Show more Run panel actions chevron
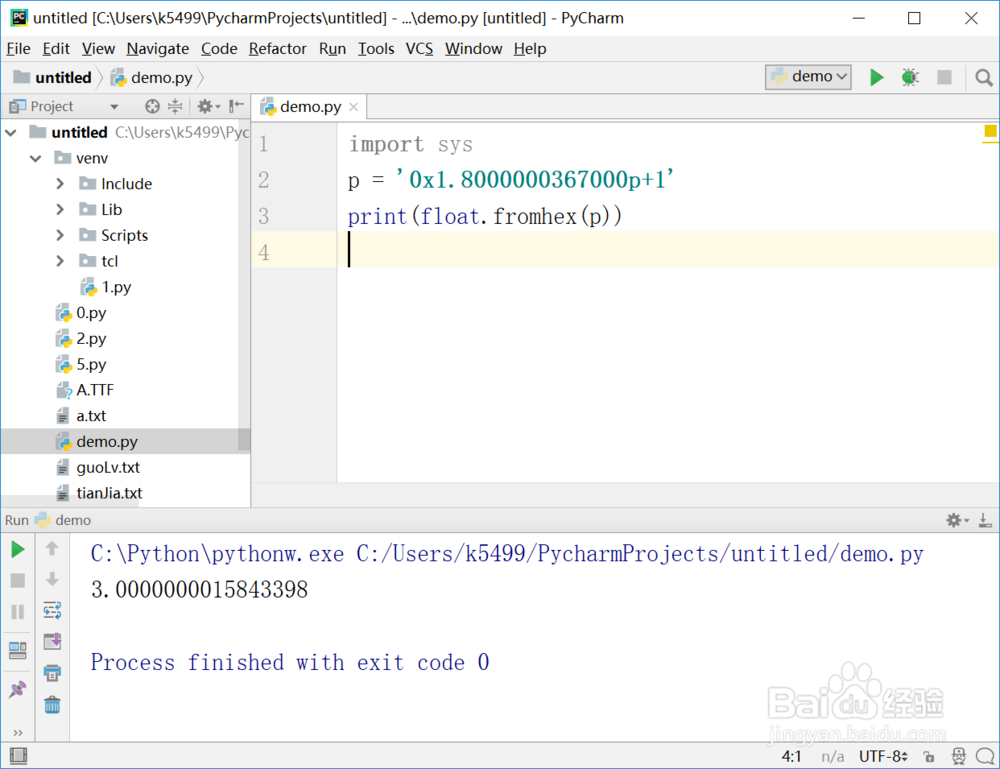 (18, 733)
